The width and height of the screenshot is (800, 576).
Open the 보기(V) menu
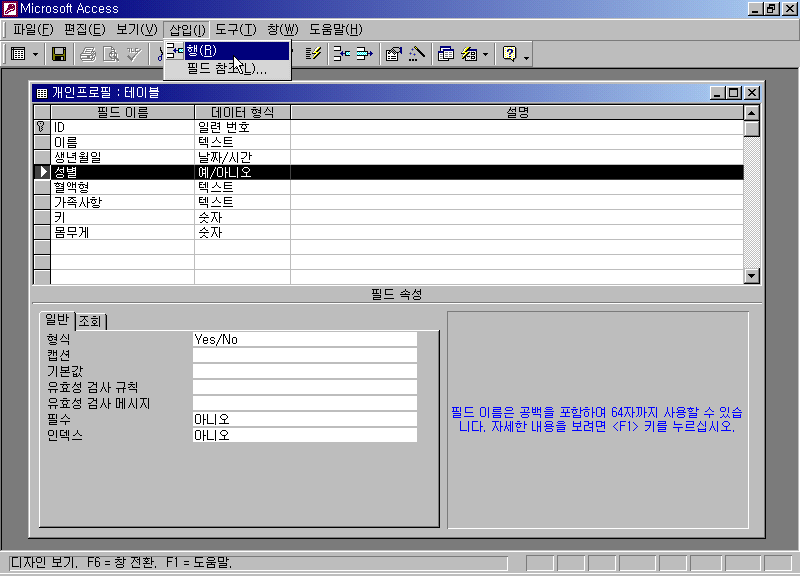[x=136, y=30]
